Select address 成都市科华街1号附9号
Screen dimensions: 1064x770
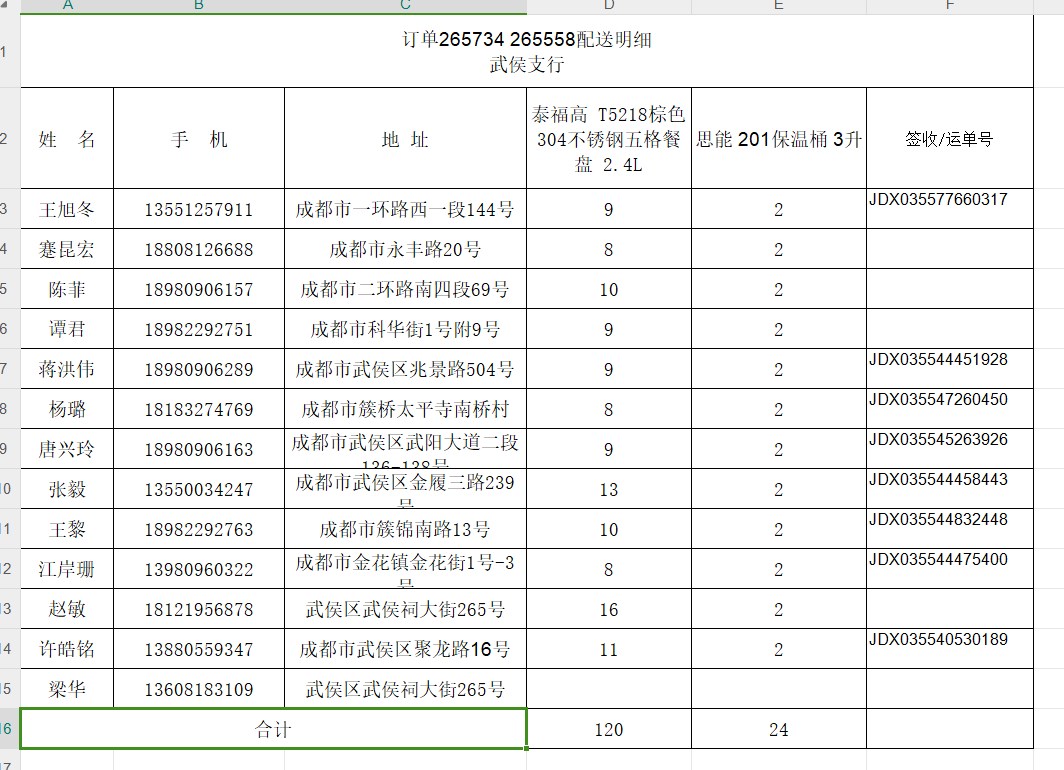(405, 329)
